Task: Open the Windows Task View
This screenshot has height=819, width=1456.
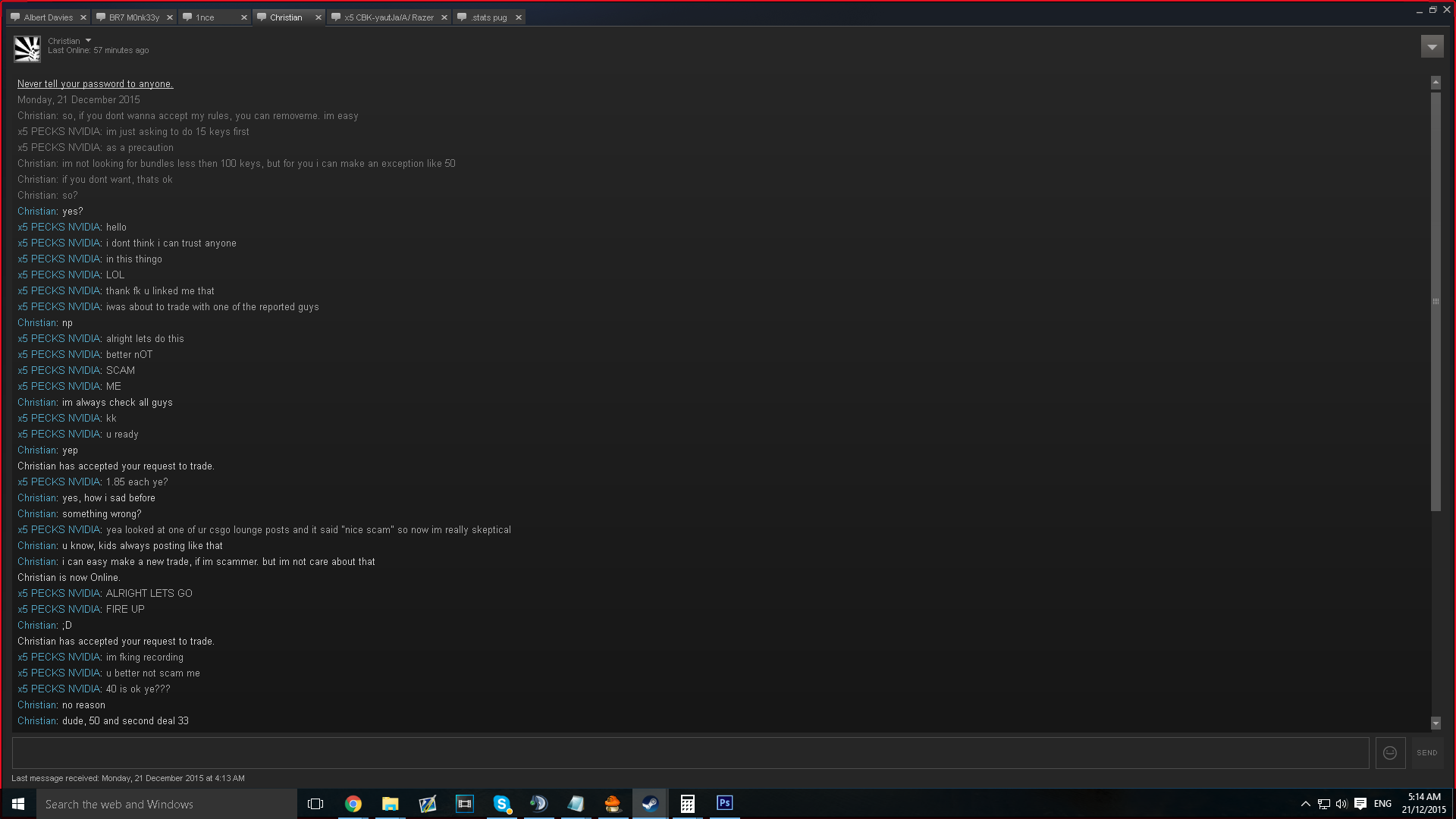Action: click(x=315, y=804)
